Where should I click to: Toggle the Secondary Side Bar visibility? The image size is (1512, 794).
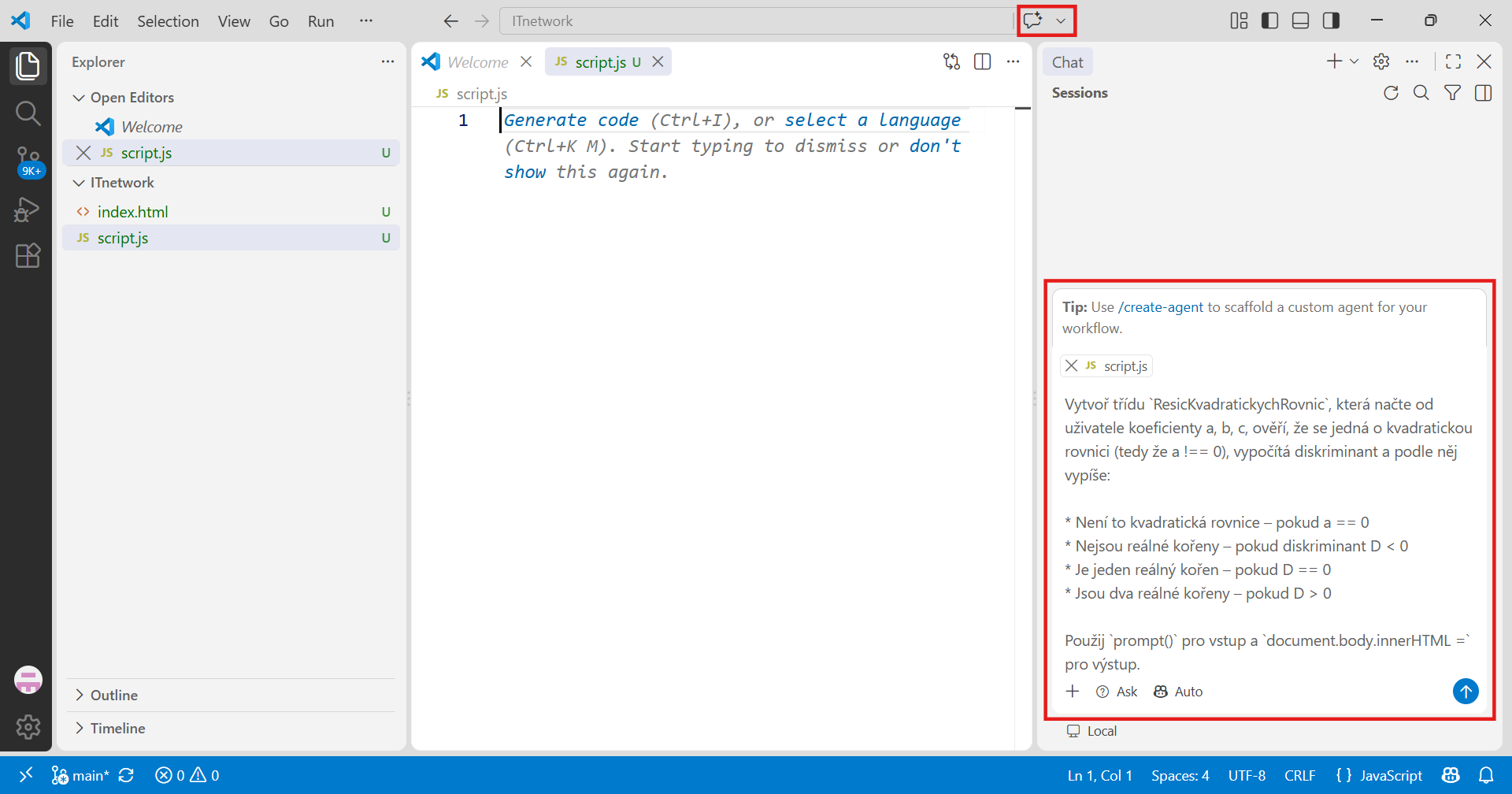pyautogui.click(x=1331, y=20)
